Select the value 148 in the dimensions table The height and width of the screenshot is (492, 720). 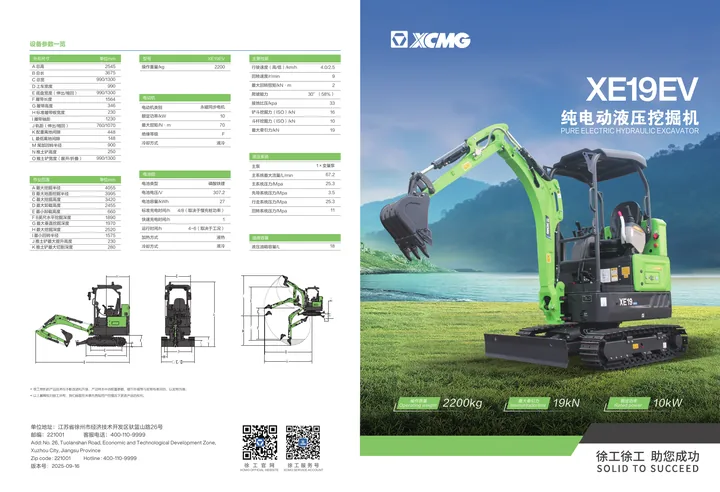coord(112,138)
